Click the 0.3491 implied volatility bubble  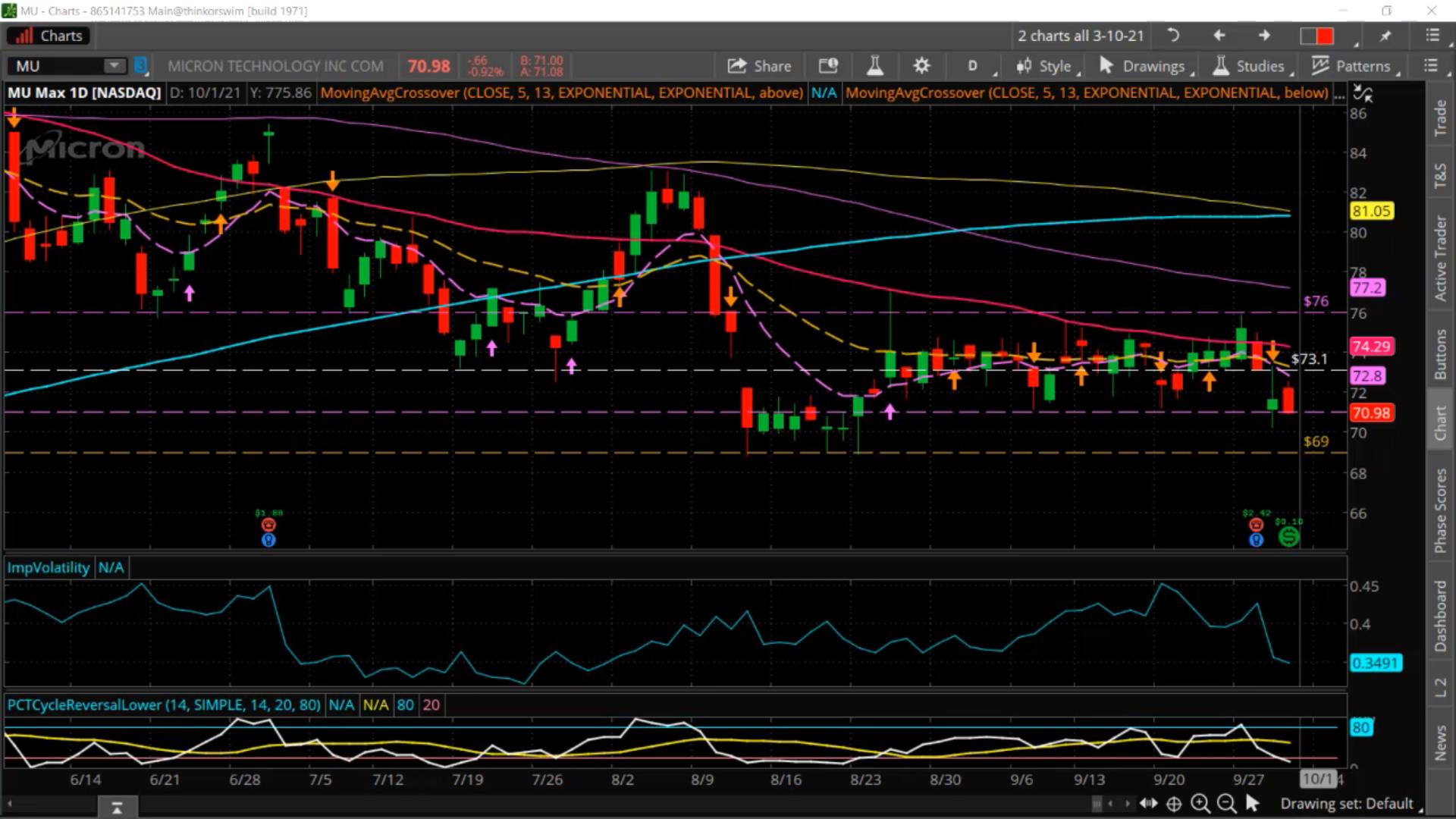pos(1376,663)
